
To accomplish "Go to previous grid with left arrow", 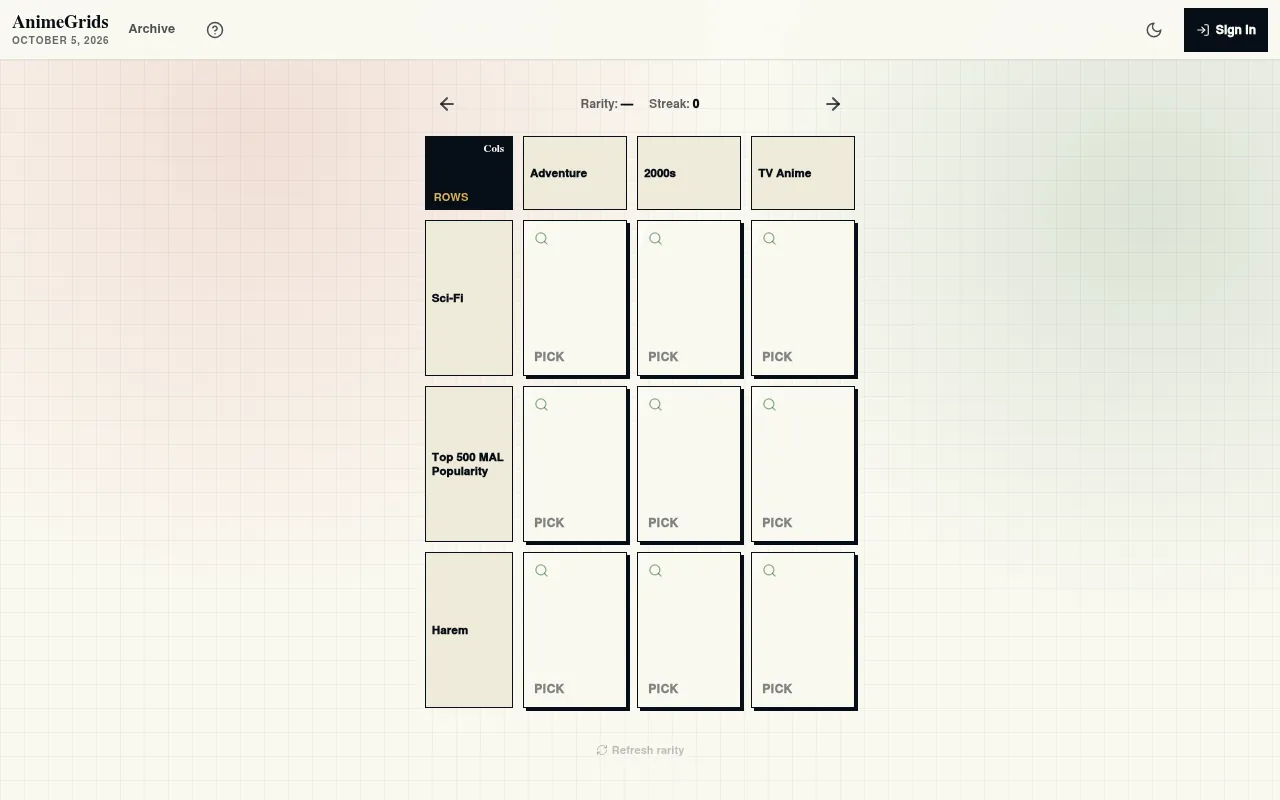I will click(447, 104).
